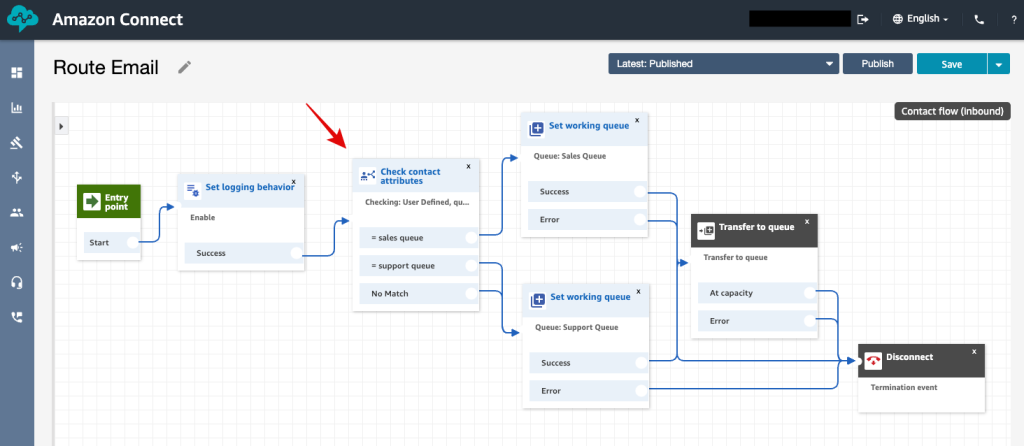This screenshot has width=1024, height=446.
Task: Click the megaphone sidebar icon
Action: (17, 247)
